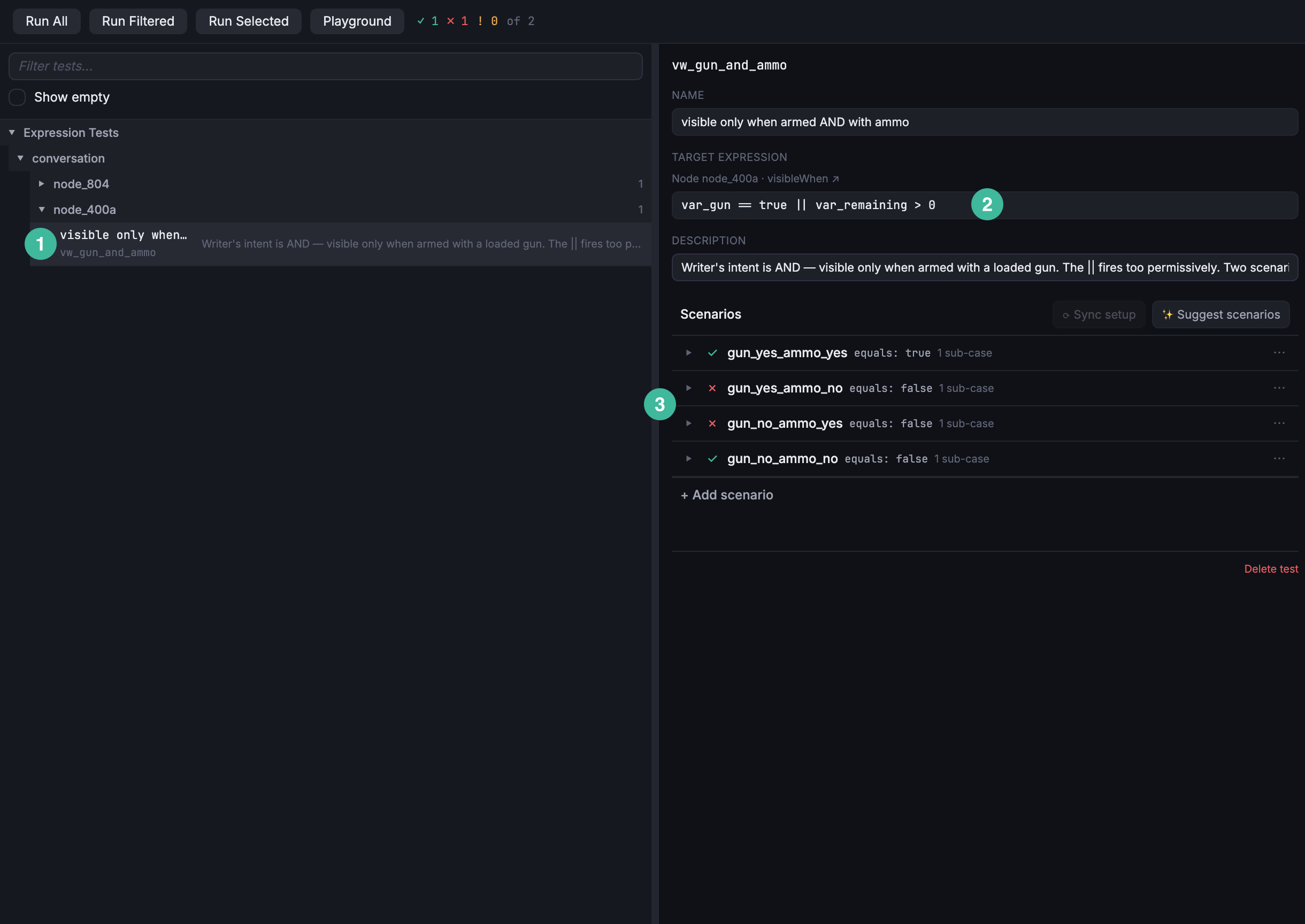Click the failed X icon of gun_yes_ammo_no
The image size is (1305, 924).
(712, 388)
